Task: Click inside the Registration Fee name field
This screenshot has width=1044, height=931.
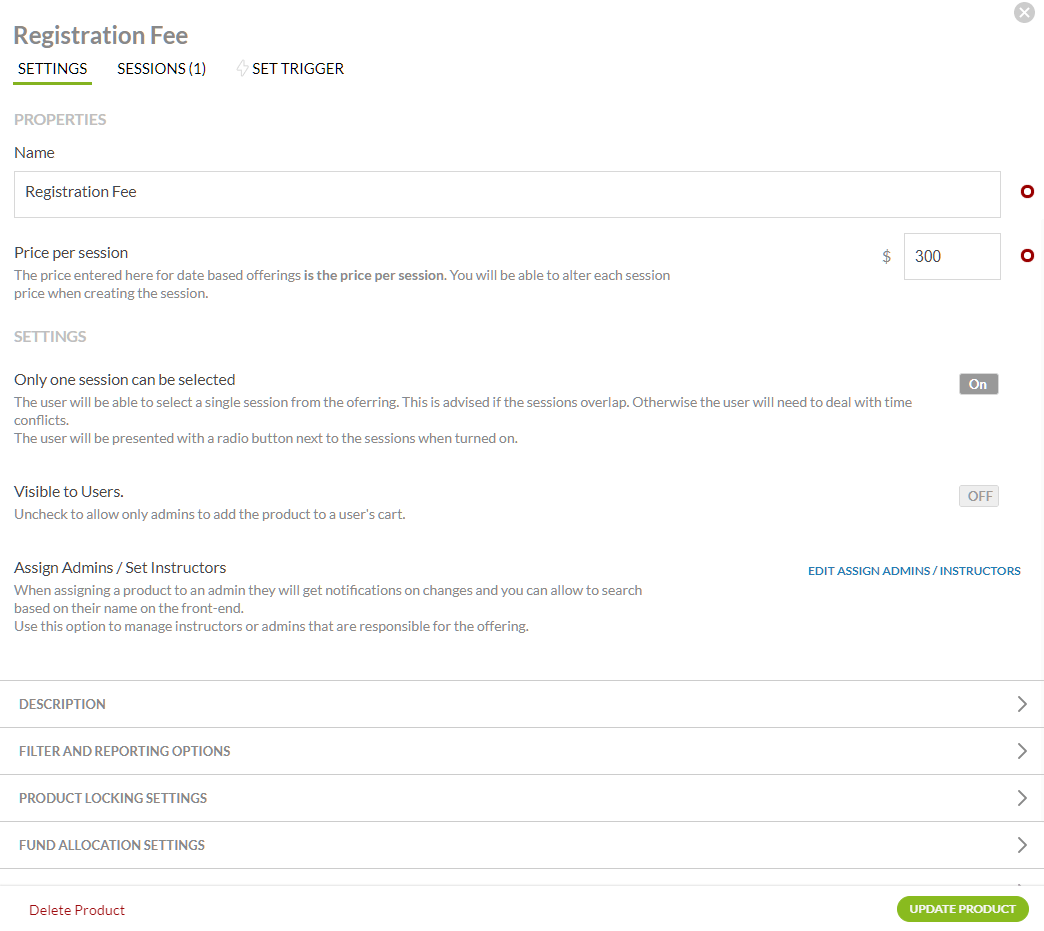Action: [507, 193]
